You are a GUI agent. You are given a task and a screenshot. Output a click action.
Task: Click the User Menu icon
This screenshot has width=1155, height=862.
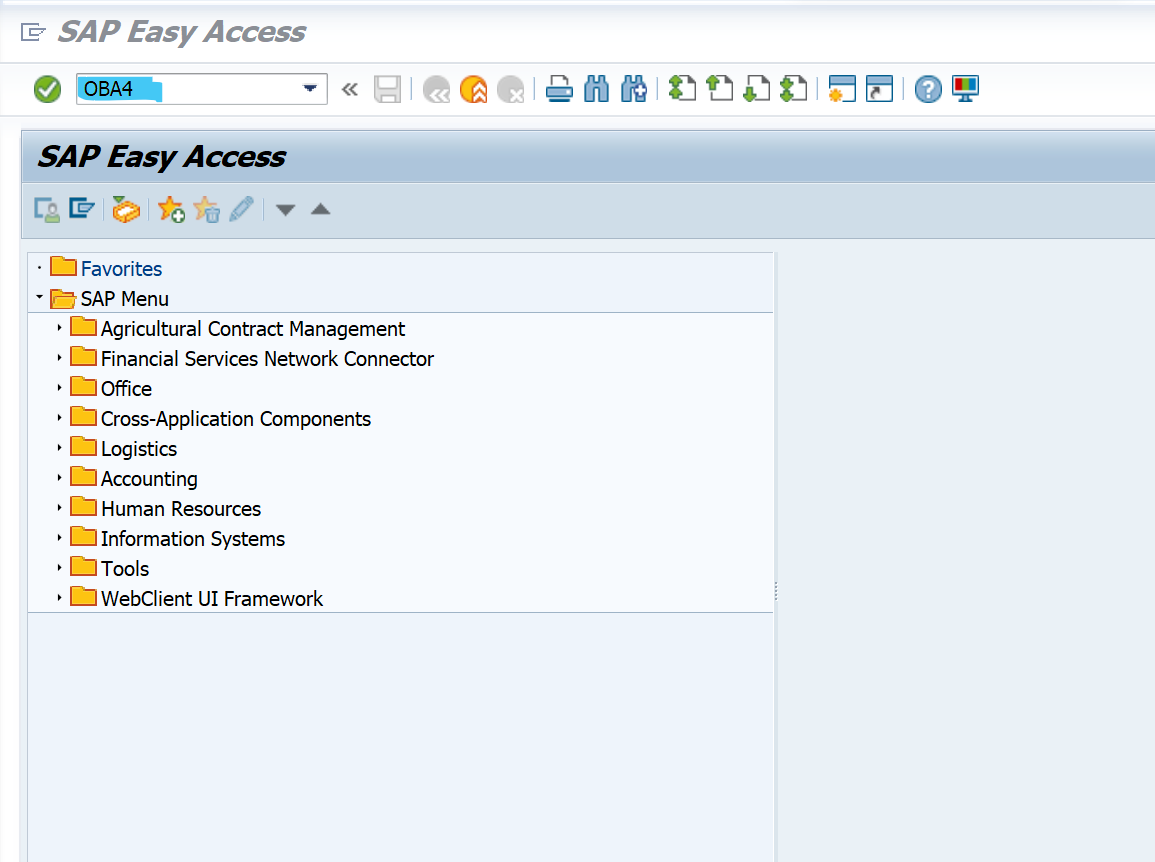[x=47, y=210]
